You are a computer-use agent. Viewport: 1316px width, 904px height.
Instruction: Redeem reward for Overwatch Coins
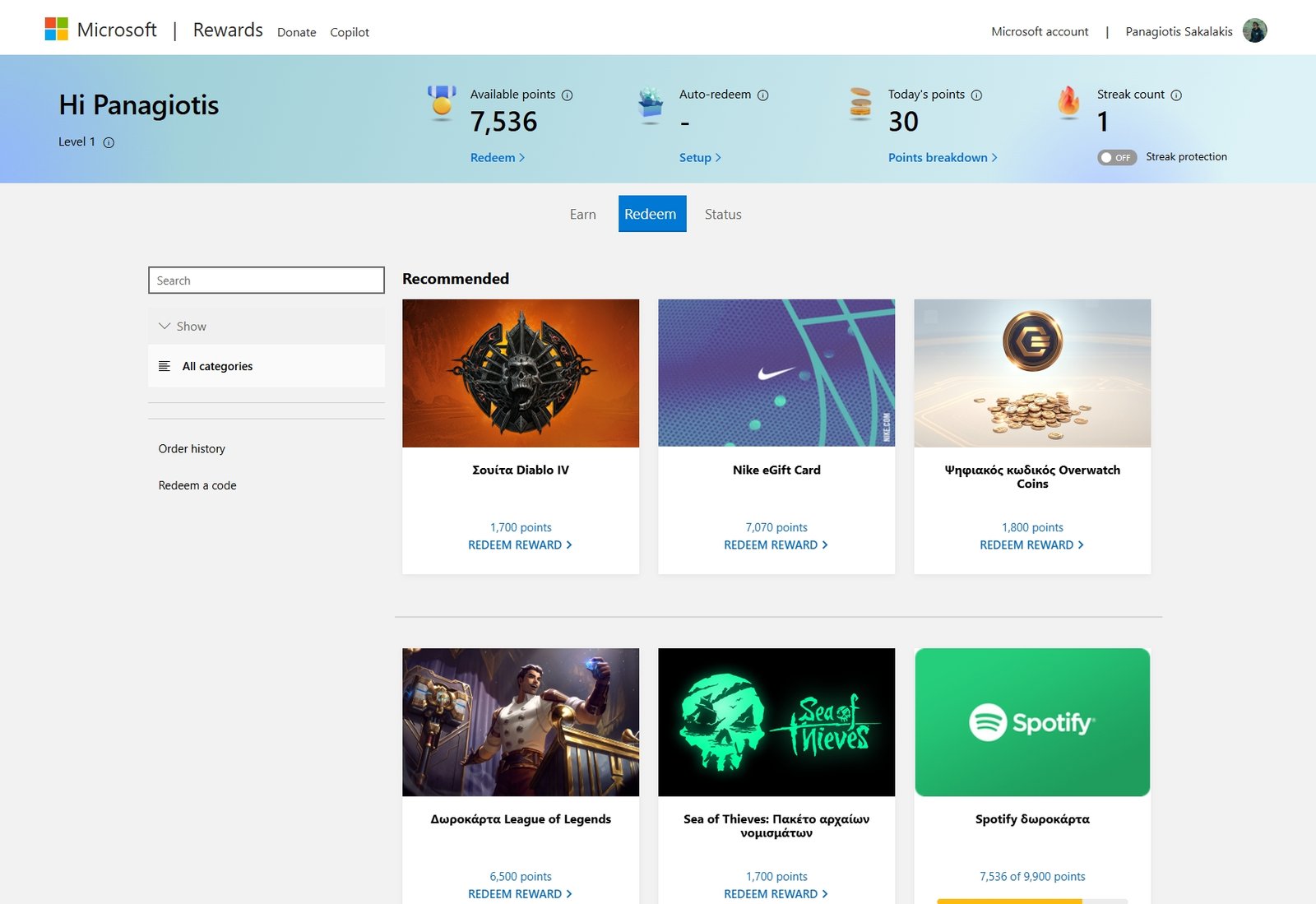(1031, 545)
